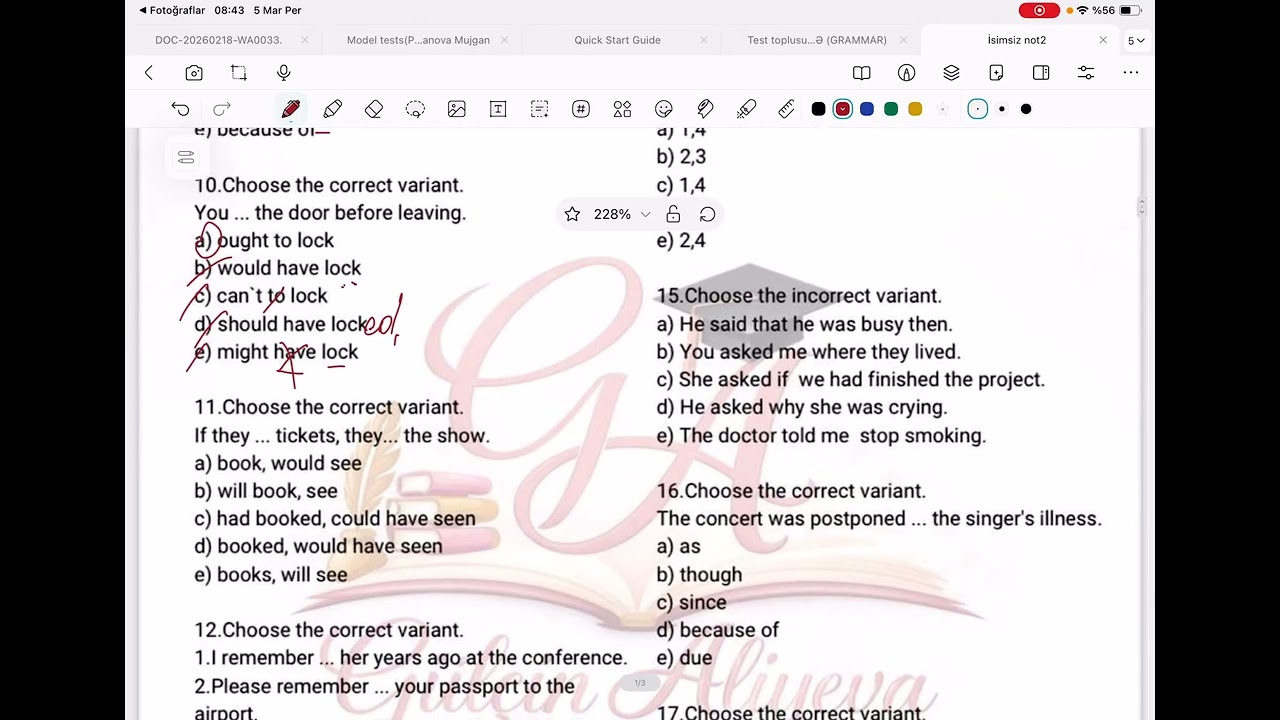This screenshot has width=1280, height=720.
Task: Close the İsimsiz not2 tab
Action: [1103, 40]
